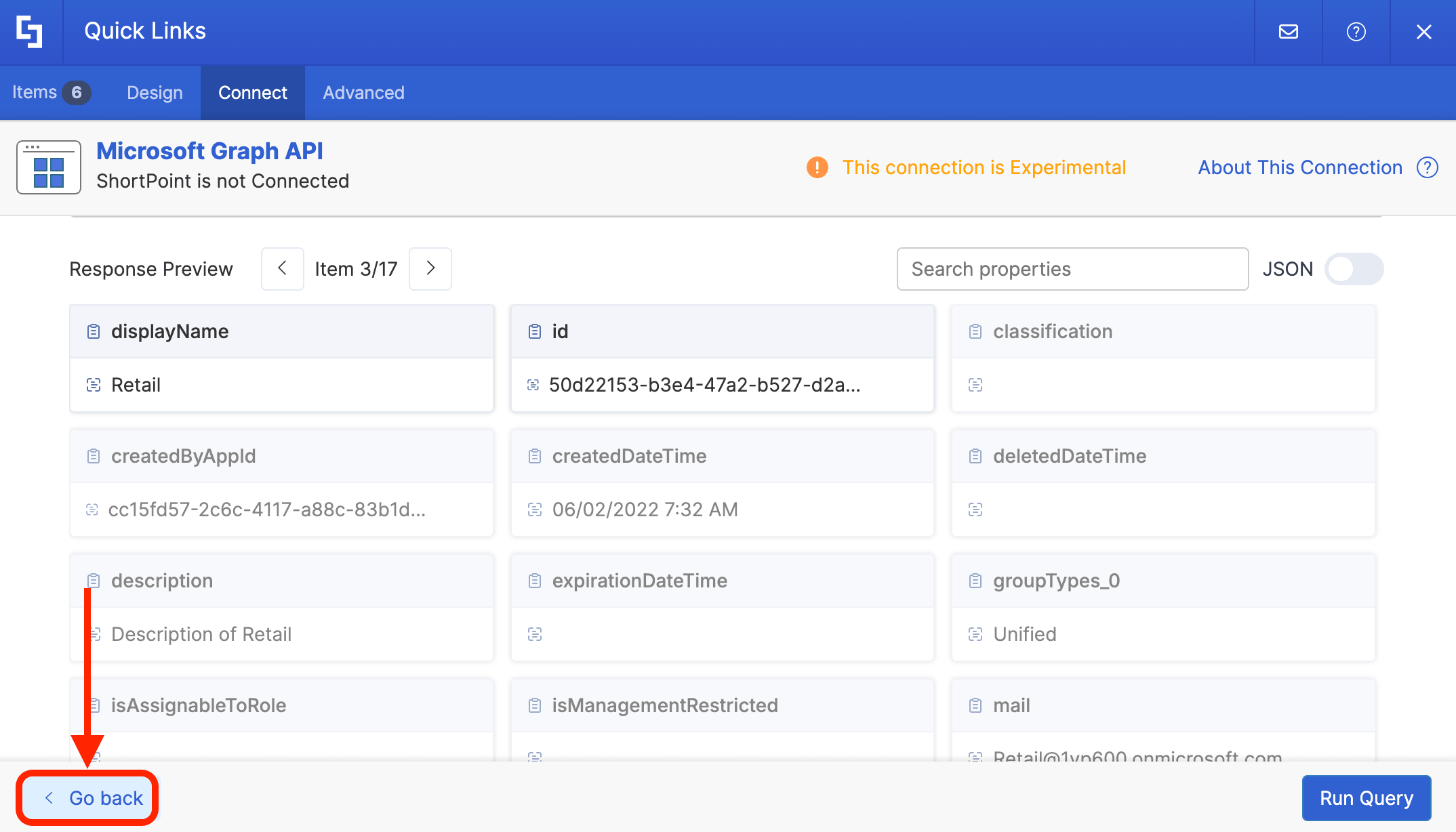Screen dimensions: 1456x832
Task: Click the value icon beside cc15fd57 app id
Action: pos(92,509)
